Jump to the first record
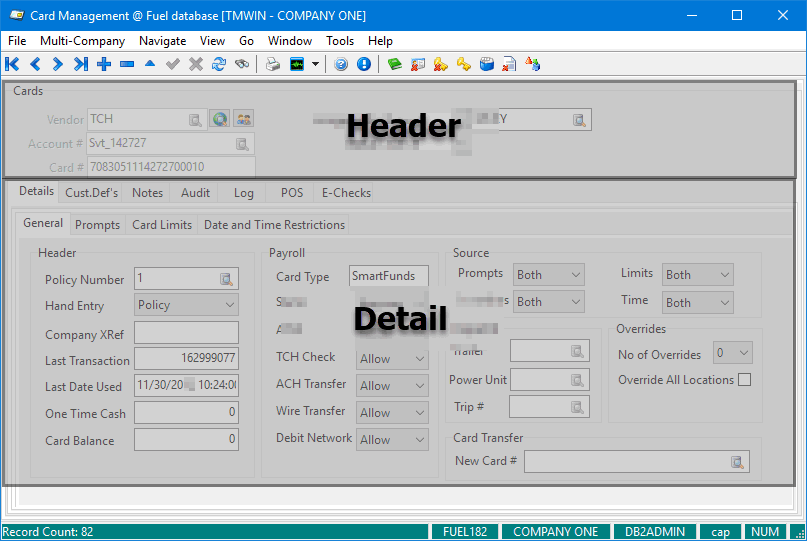Screen dimensions: 807x541 [12, 64]
